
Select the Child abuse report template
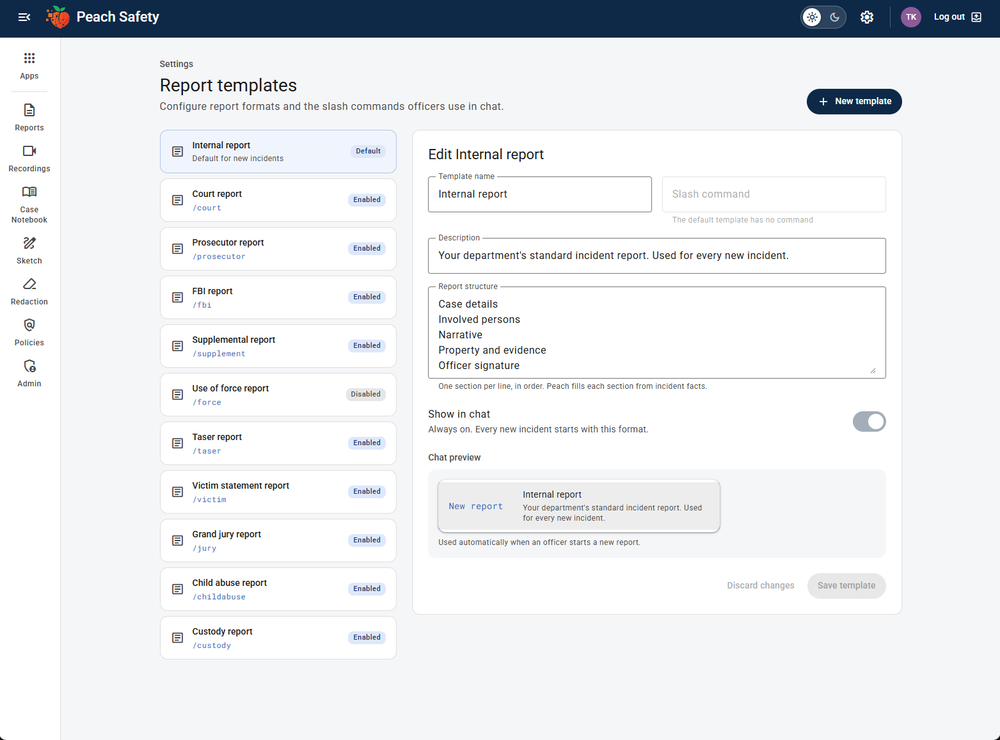(278, 589)
